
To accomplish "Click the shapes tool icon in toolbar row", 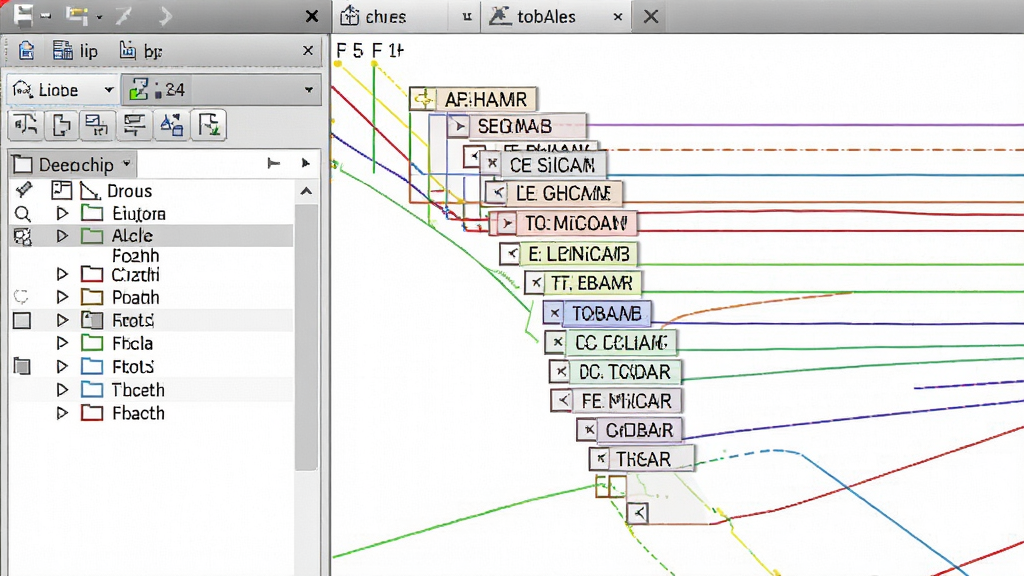I will click(x=171, y=124).
